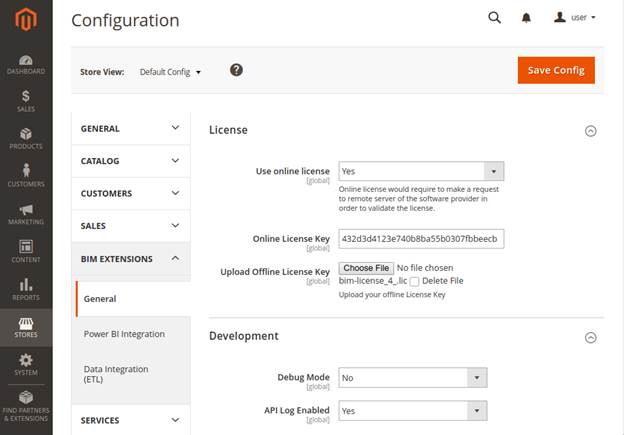The height and width of the screenshot is (435, 624).
Task: Open the Use online license dropdown
Action: 421,171
